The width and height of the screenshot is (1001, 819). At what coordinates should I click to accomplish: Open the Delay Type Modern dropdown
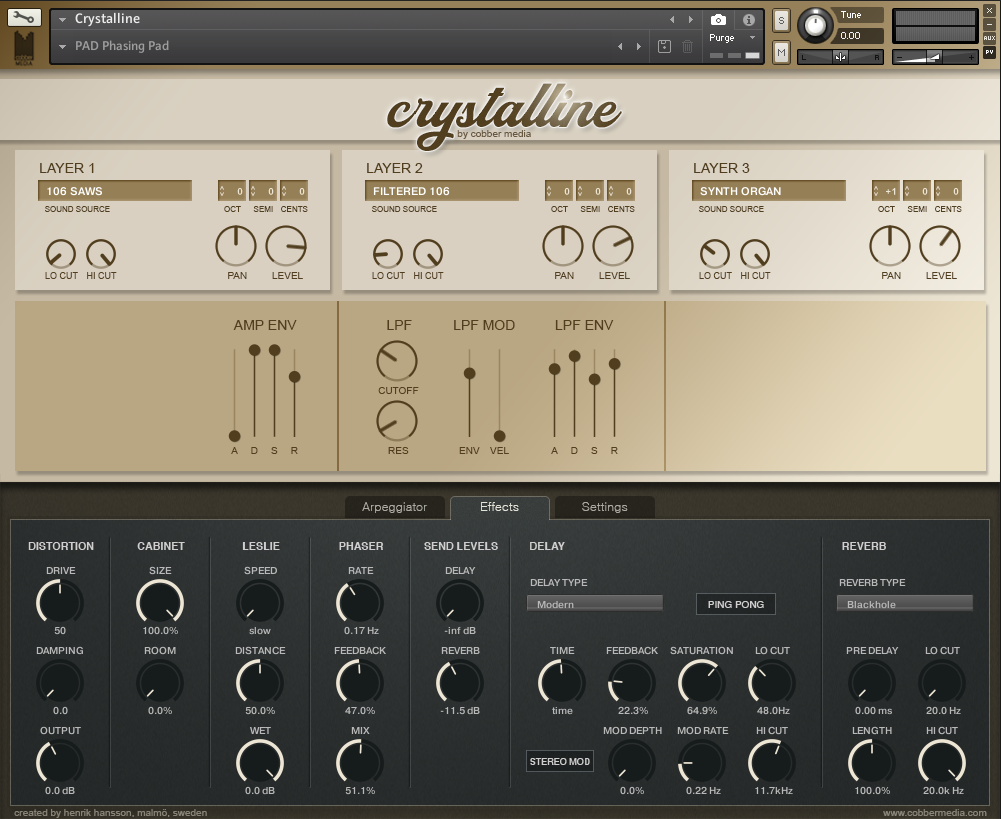[x=594, y=603]
